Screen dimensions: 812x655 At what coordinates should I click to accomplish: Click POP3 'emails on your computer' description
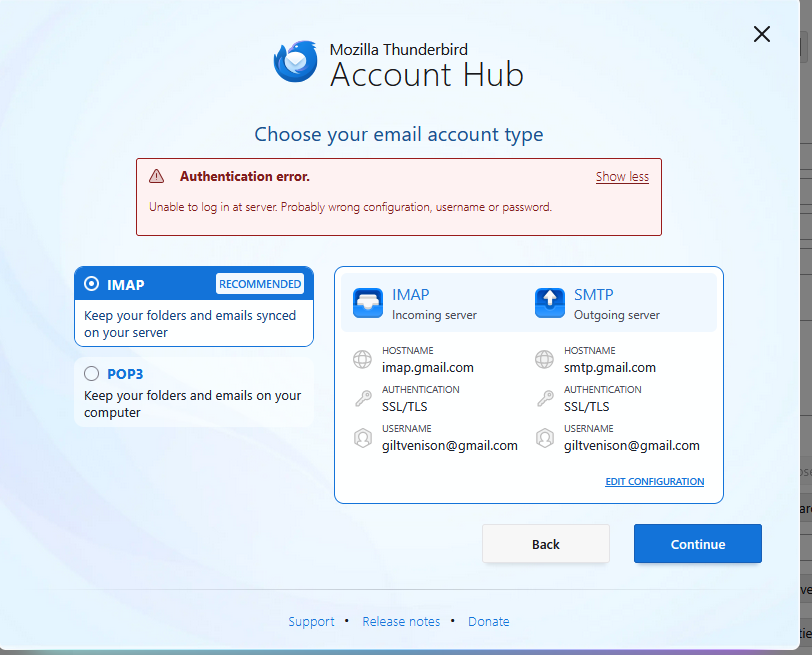[193, 404]
